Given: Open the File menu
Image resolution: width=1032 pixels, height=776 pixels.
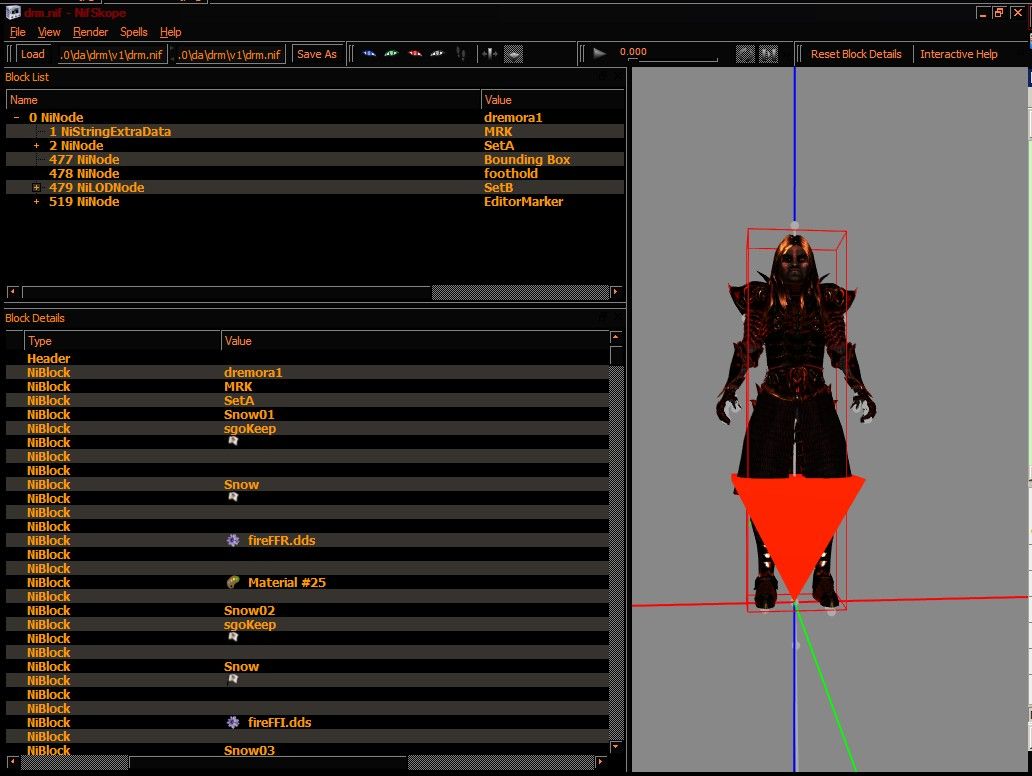Looking at the screenshot, I should (18, 32).
